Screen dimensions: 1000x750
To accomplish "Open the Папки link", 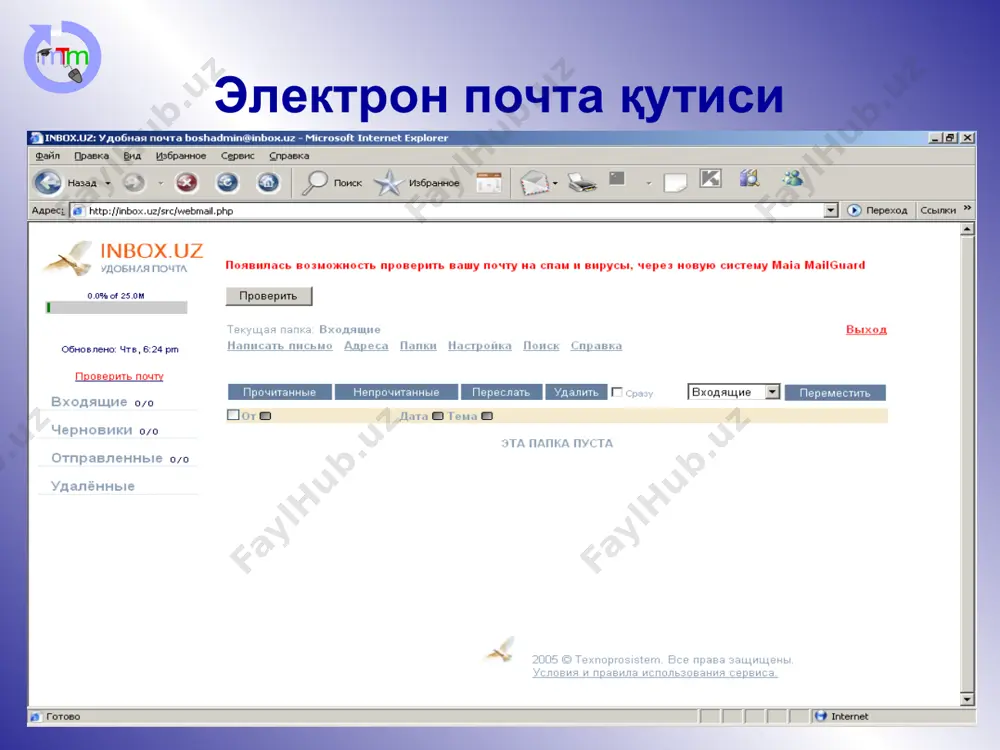I will coord(418,346).
